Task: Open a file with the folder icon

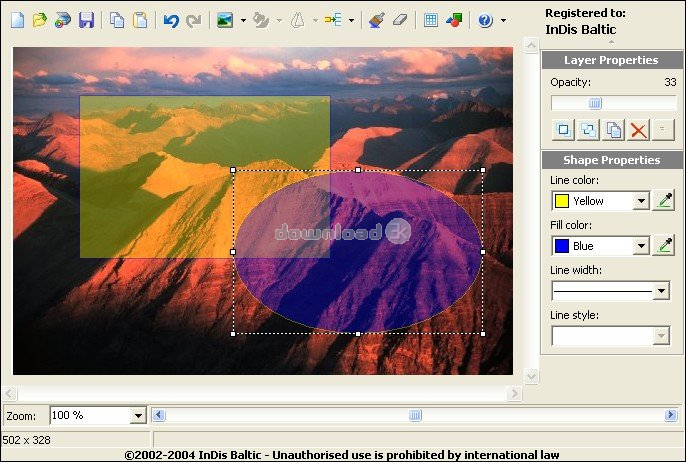Action: coord(40,20)
